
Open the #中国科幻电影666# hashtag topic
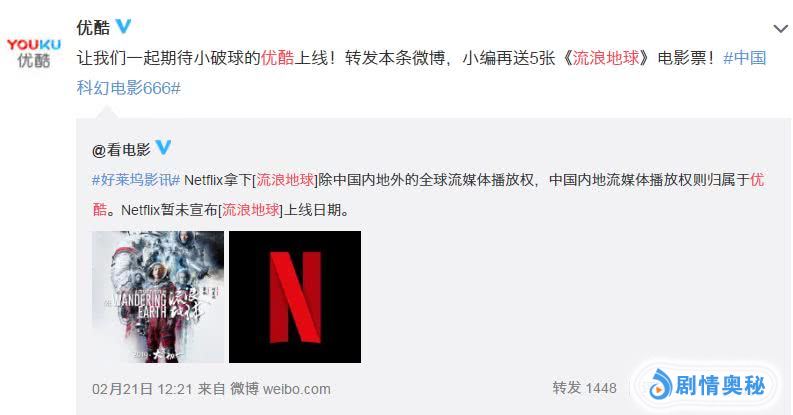421,73
